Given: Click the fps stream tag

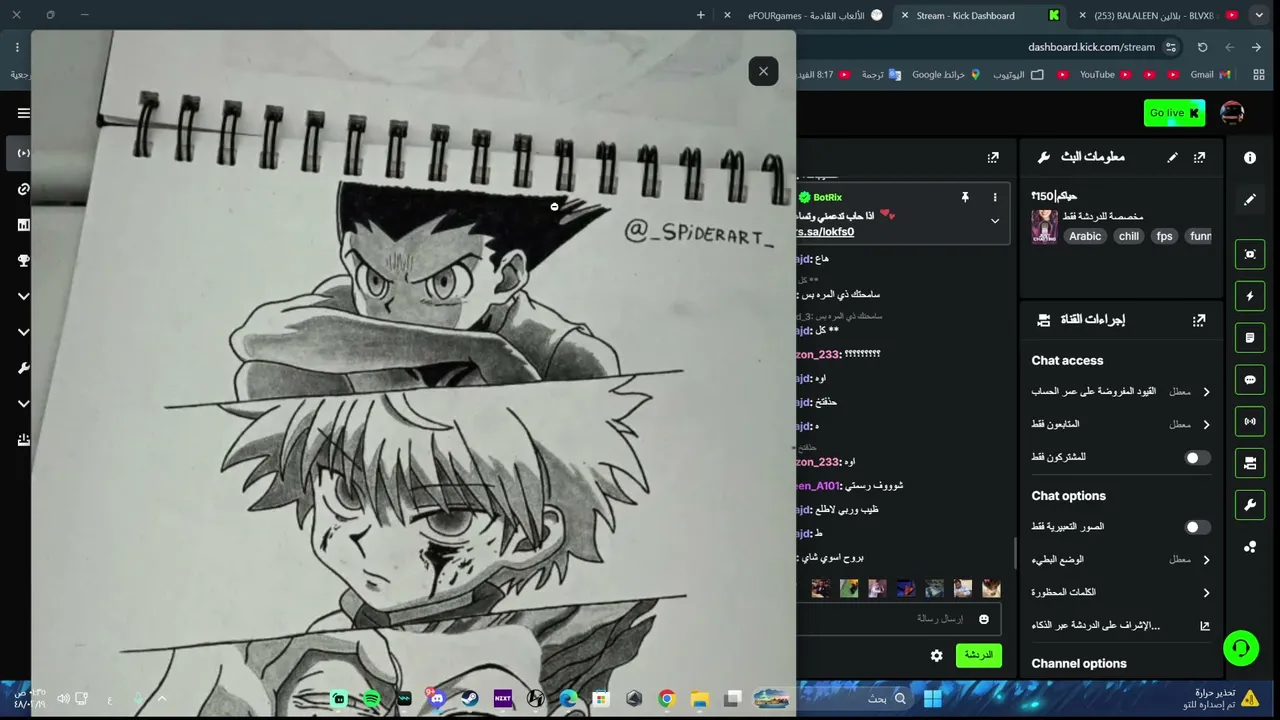Looking at the screenshot, I should click(x=1164, y=236).
